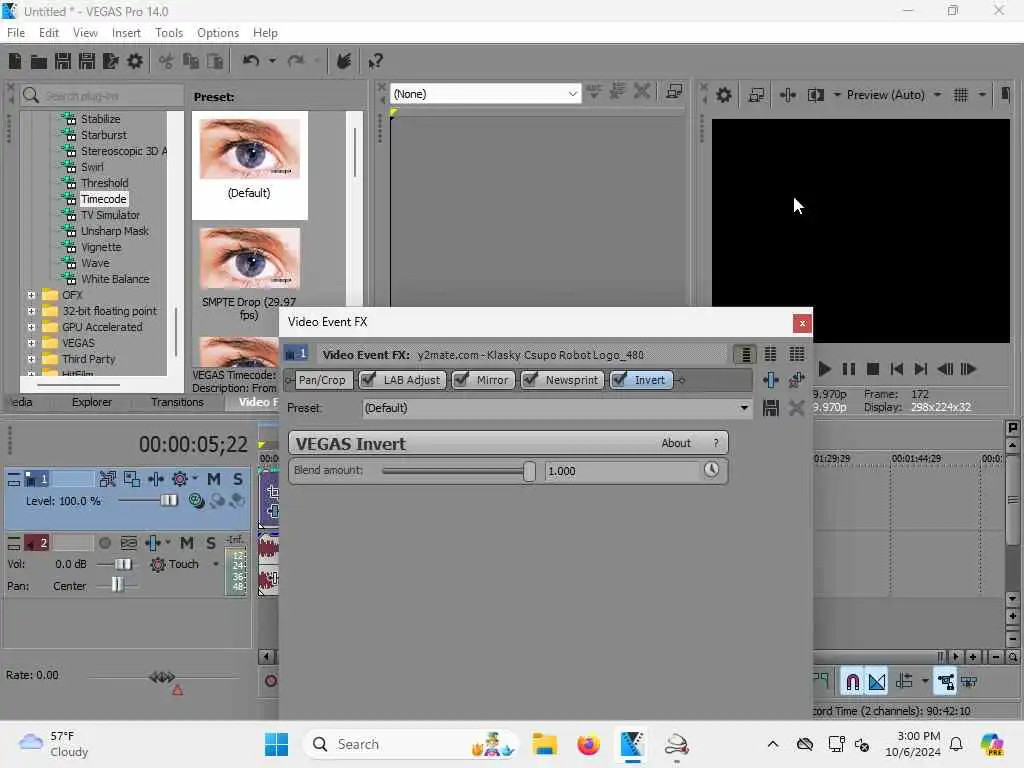Open Firefox from the taskbar
1024x768 pixels.
[x=588, y=744]
